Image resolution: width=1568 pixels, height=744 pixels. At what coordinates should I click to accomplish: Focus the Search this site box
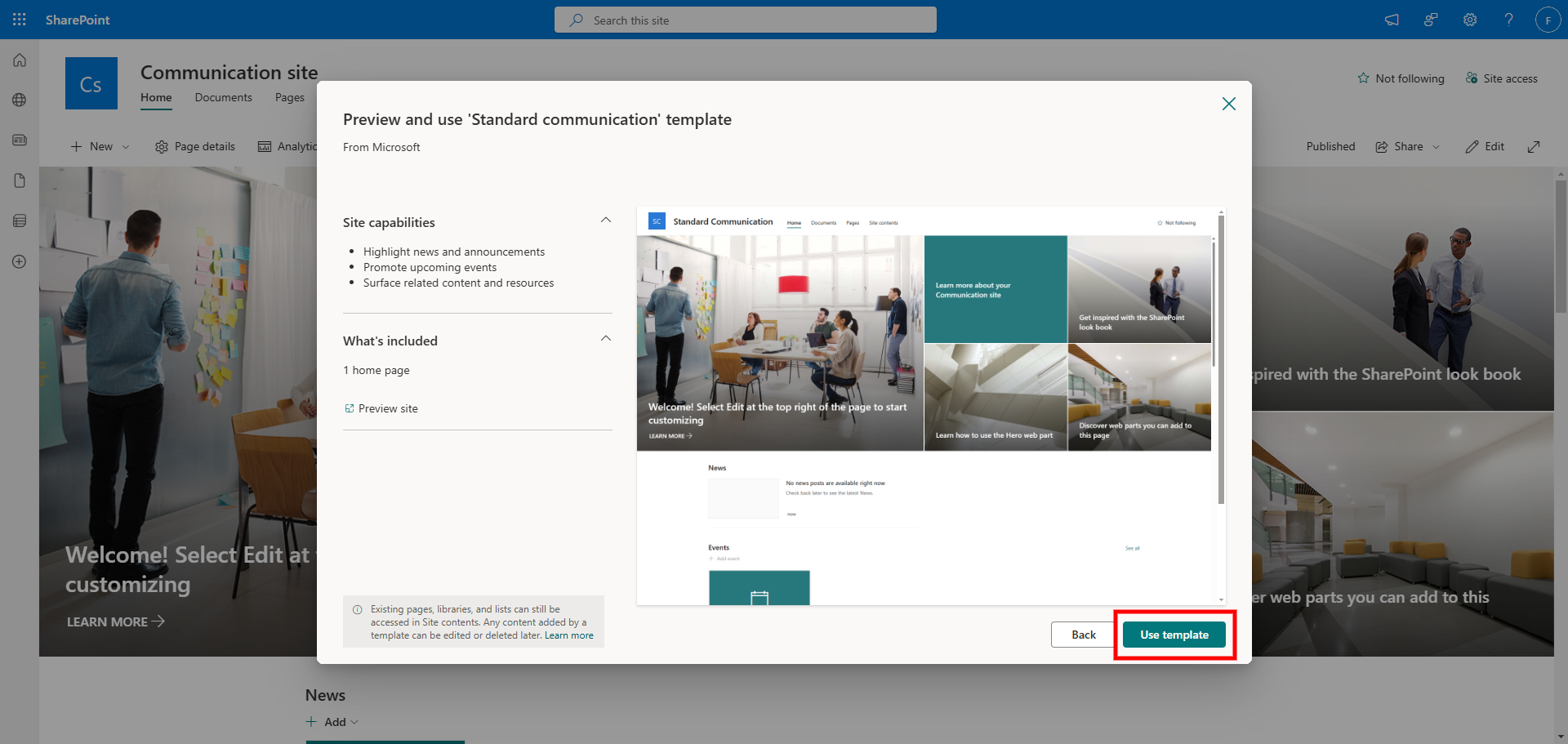pyautogui.click(x=745, y=20)
